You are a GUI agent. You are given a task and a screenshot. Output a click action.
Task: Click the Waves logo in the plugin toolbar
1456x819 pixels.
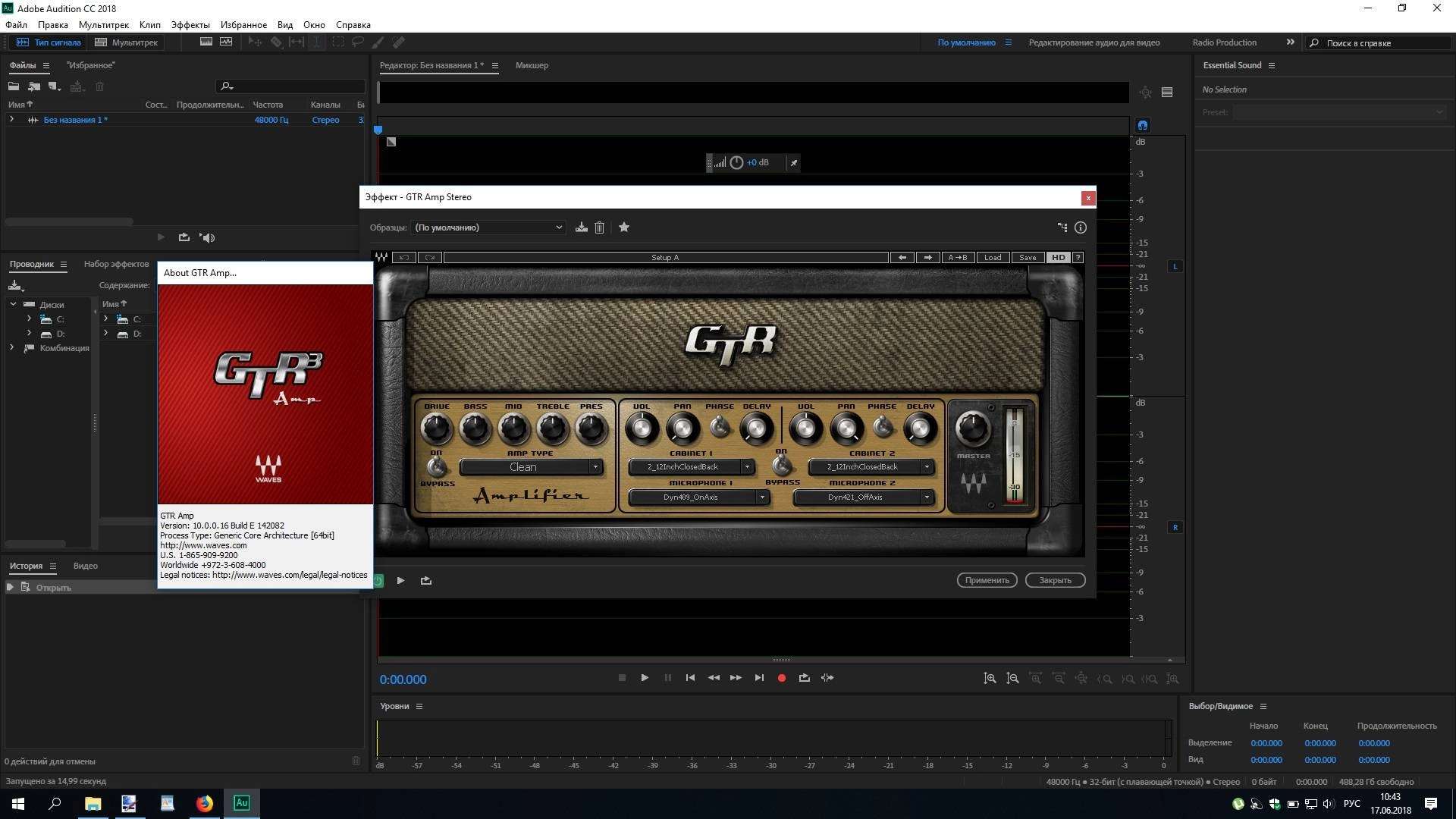coord(381,257)
